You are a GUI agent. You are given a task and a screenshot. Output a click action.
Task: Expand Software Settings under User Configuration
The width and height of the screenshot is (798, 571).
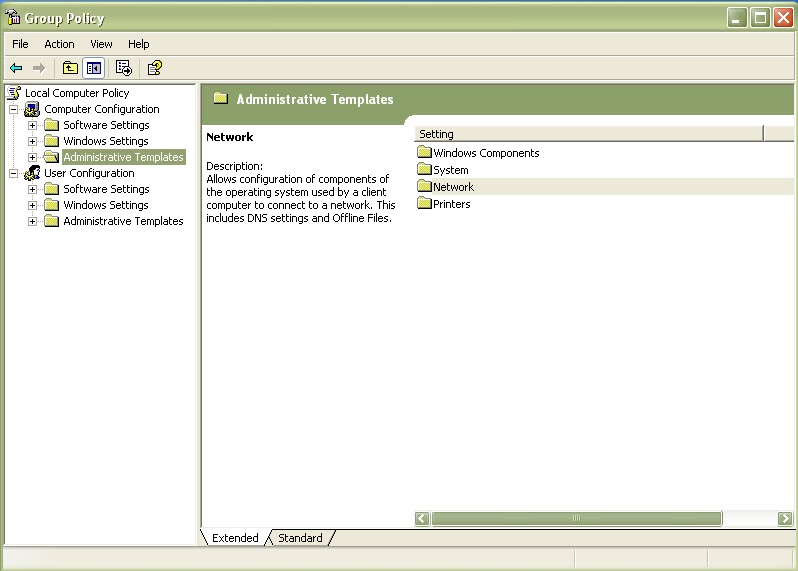[32, 189]
